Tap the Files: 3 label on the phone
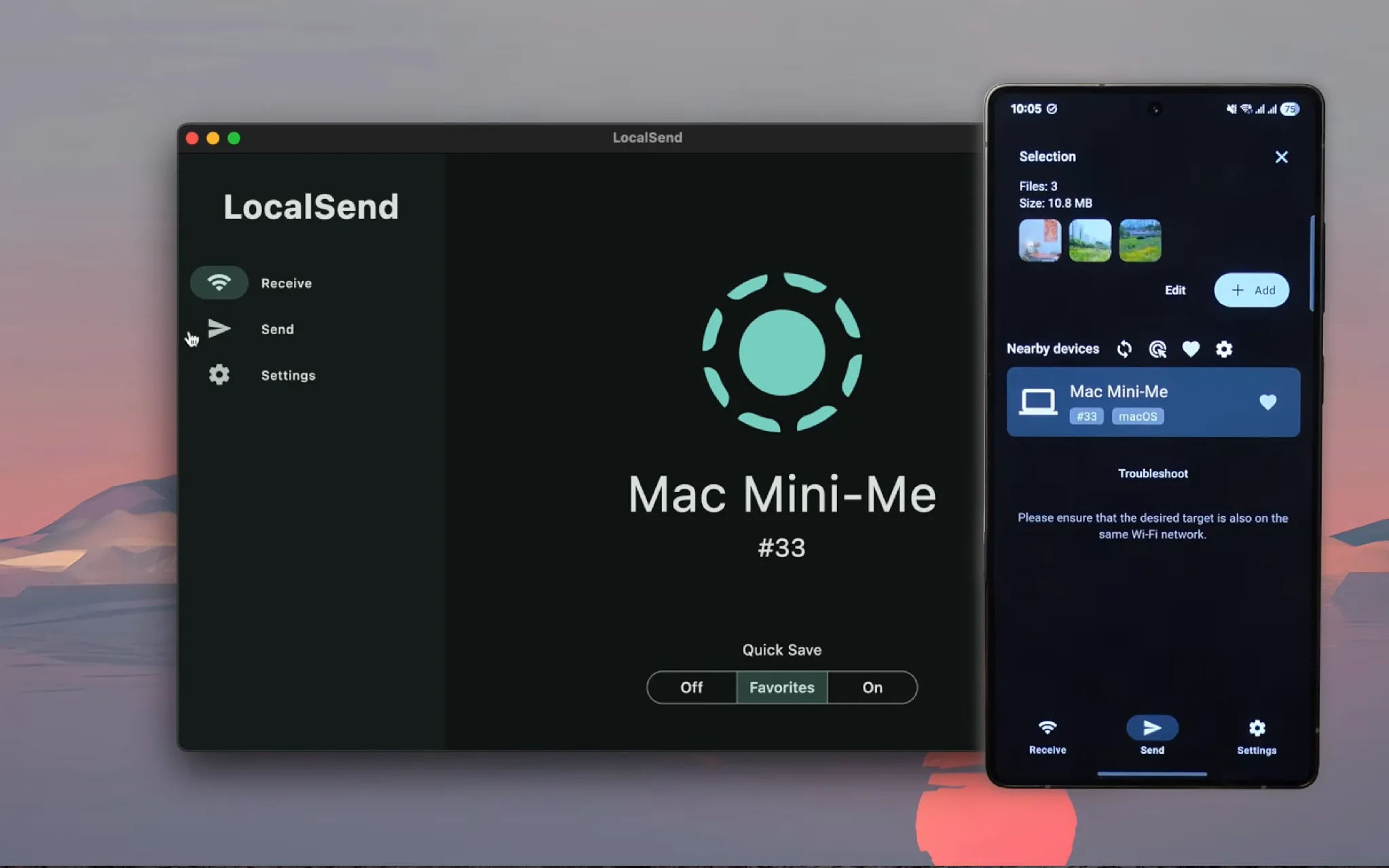This screenshot has width=1389, height=868. click(x=1038, y=186)
